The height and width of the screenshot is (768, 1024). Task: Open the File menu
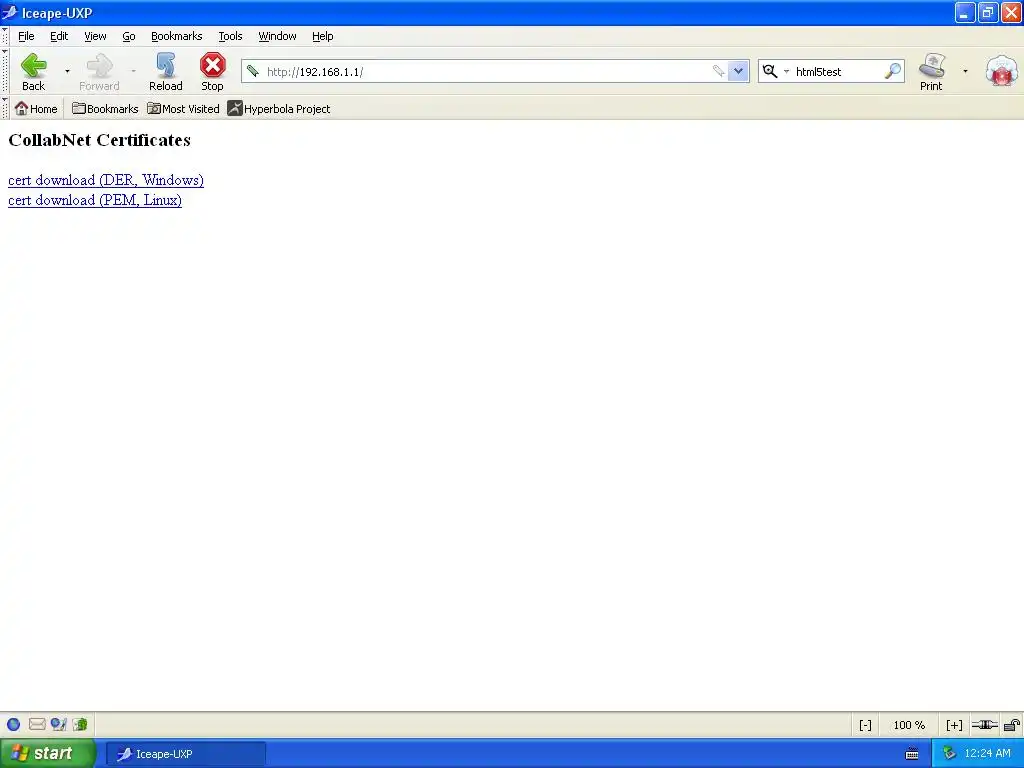[26, 36]
